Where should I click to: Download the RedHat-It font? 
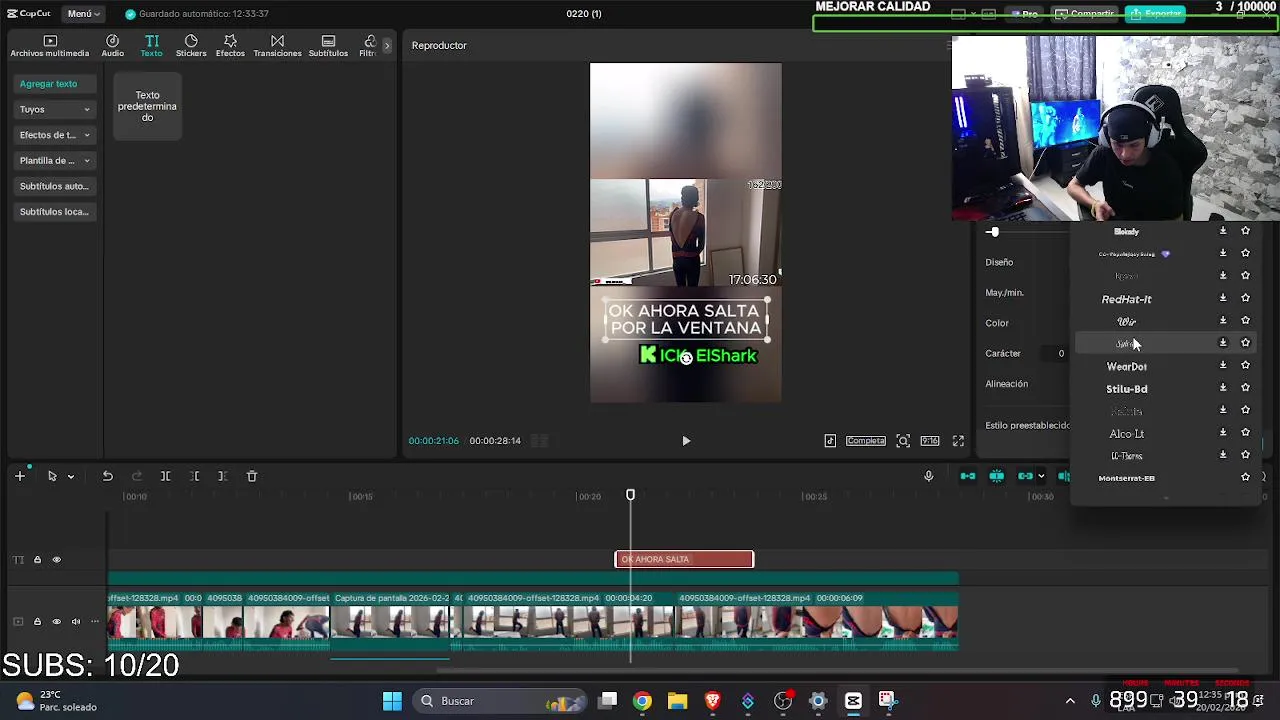pyautogui.click(x=1223, y=298)
